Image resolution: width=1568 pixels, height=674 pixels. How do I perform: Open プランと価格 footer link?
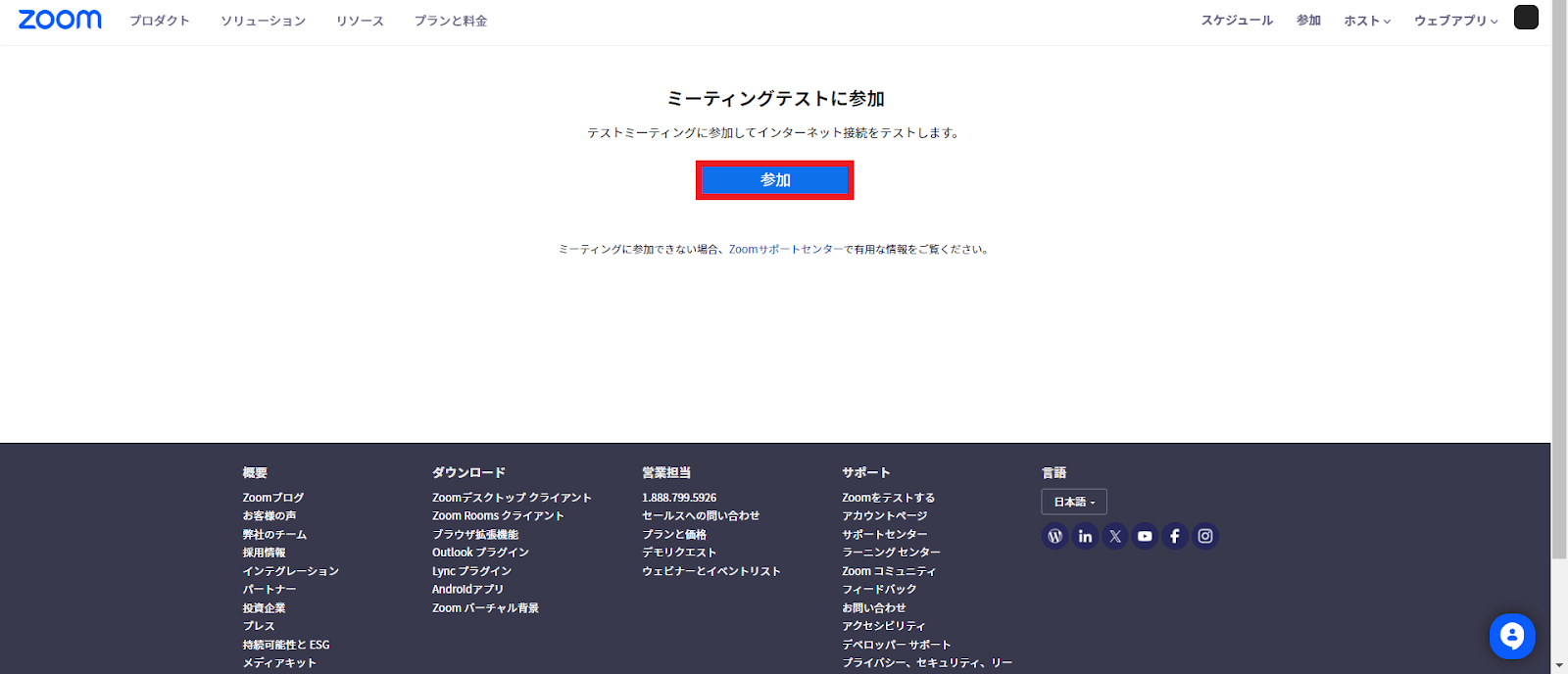point(674,534)
